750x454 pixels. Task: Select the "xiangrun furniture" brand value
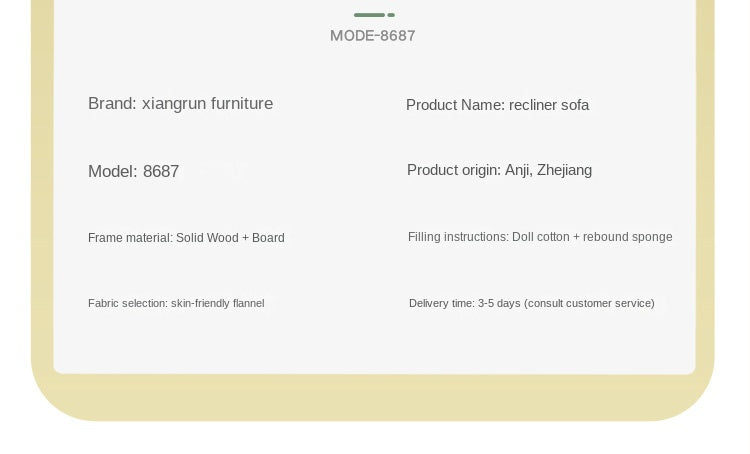[x=207, y=104]
